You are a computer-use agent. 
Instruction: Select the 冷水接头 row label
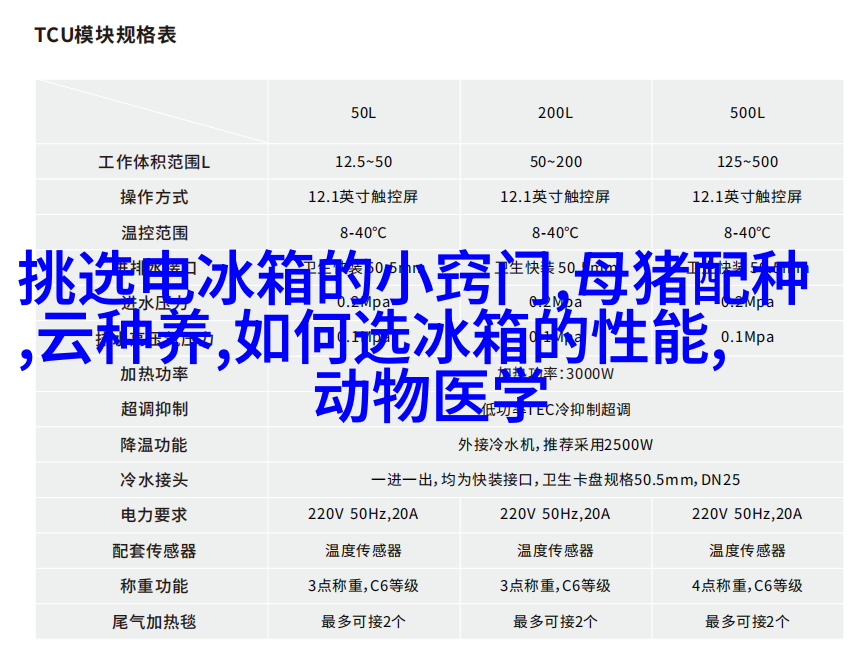[154, 480]
